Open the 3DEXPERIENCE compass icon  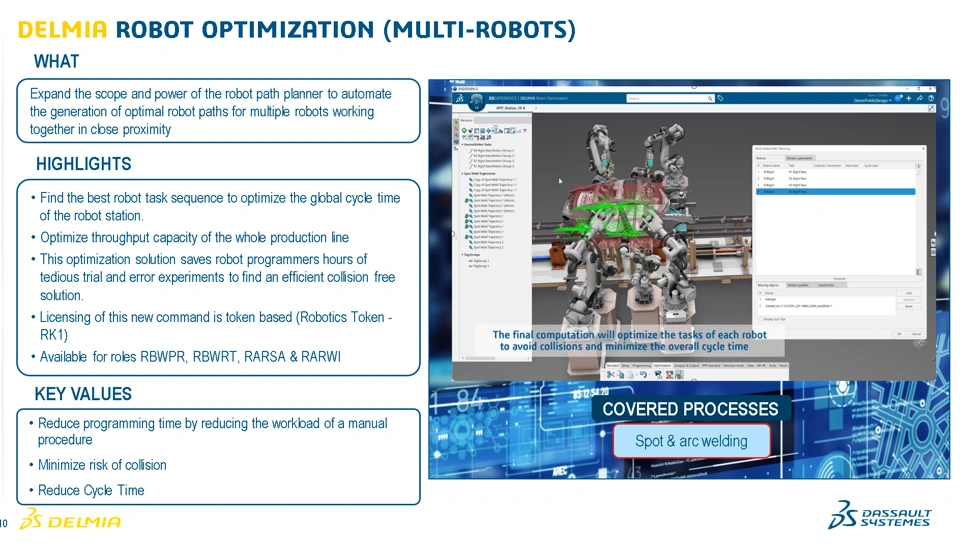476,102
